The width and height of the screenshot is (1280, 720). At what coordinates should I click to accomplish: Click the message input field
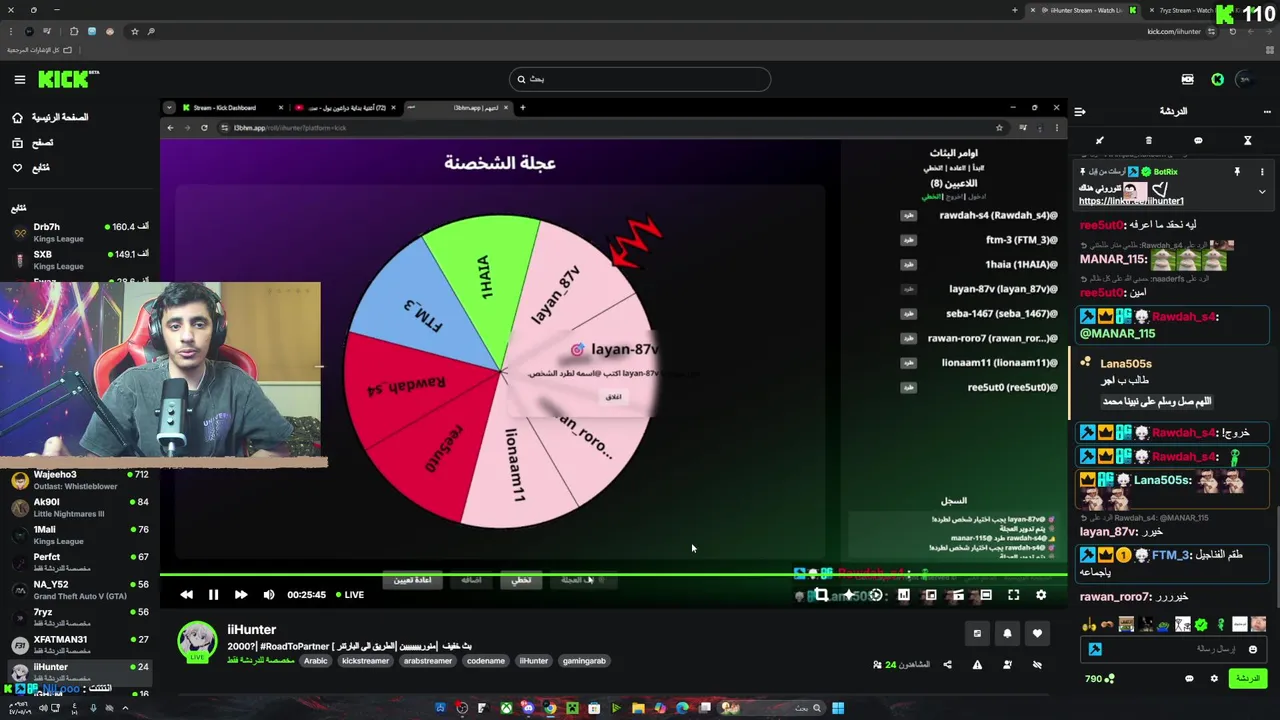point(1175,649)
